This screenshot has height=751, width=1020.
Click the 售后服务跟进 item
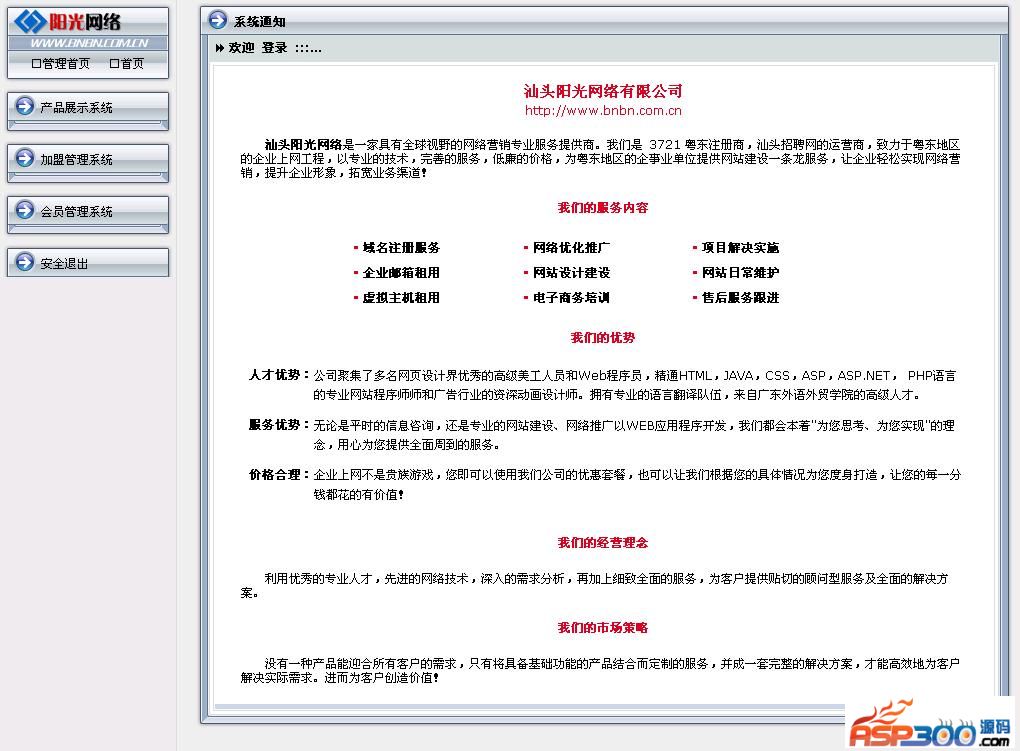tap(740, 297)
